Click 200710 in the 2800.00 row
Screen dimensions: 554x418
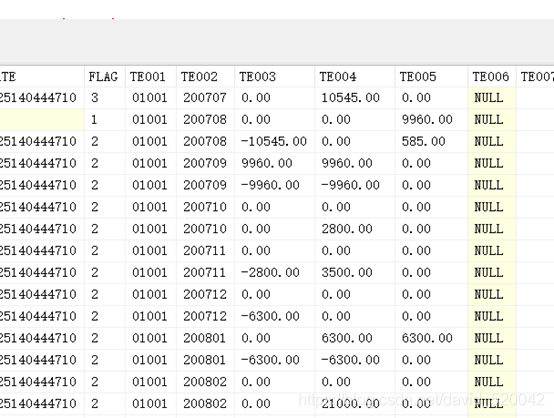pyautogui.click(x=205, y=229)
